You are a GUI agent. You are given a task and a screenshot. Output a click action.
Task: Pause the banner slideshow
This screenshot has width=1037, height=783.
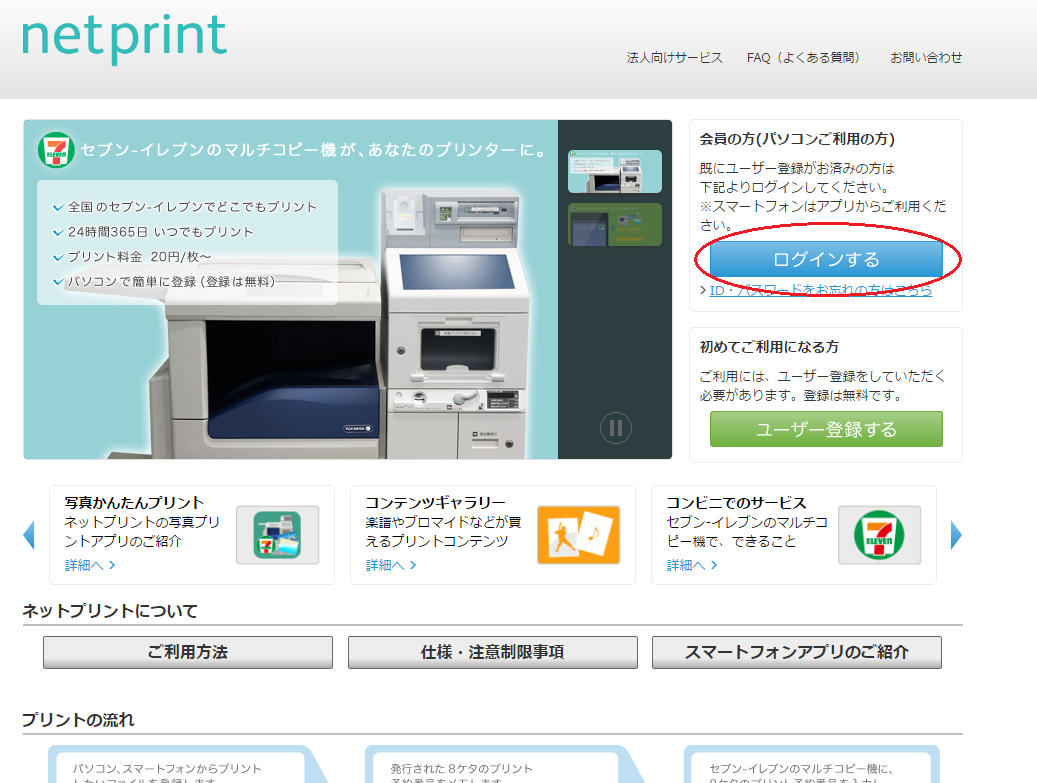[616, 428]
